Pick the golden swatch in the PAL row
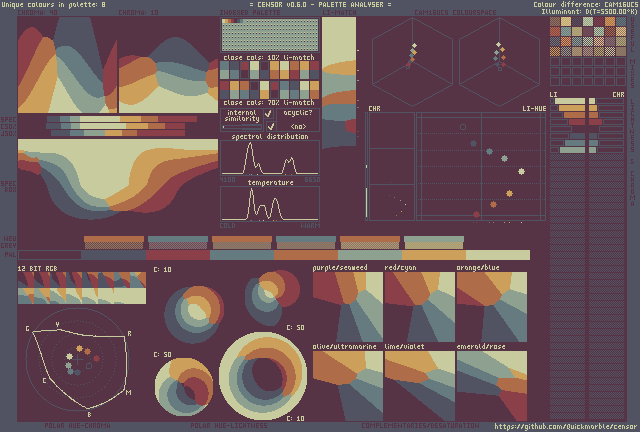 pyautogui.click(x=434, y=255)
